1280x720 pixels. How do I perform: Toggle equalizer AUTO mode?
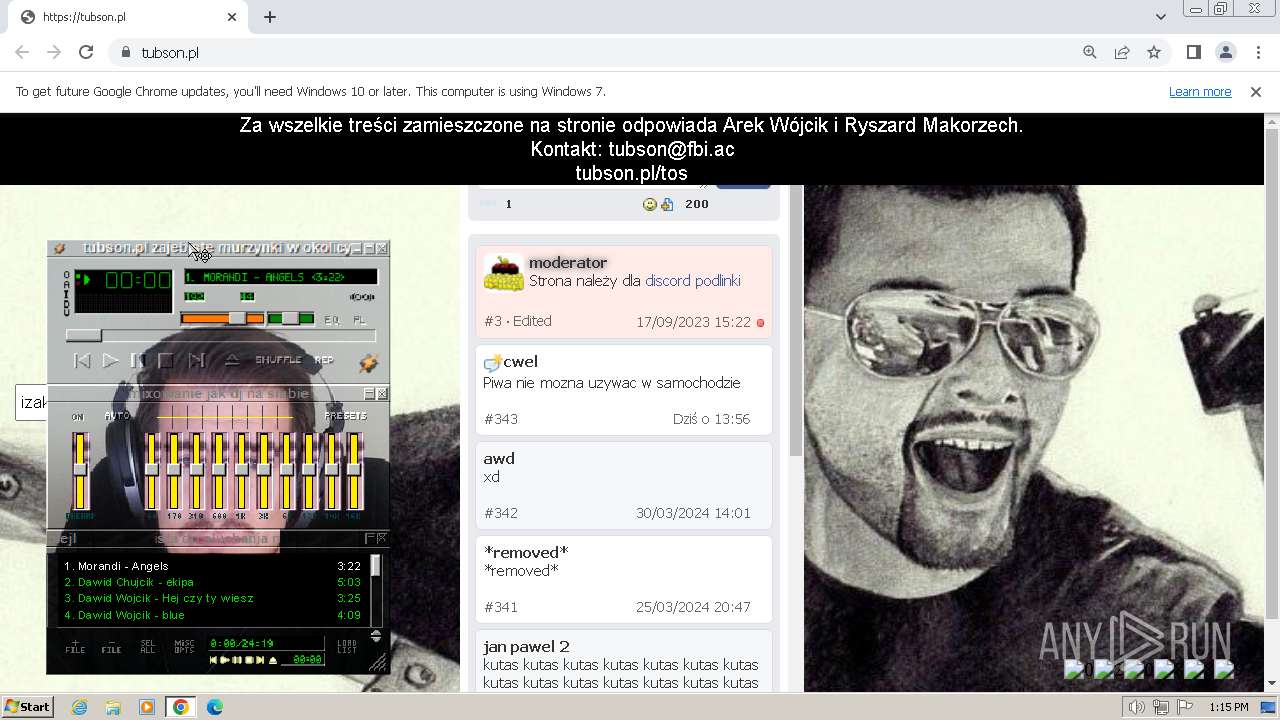117,416
